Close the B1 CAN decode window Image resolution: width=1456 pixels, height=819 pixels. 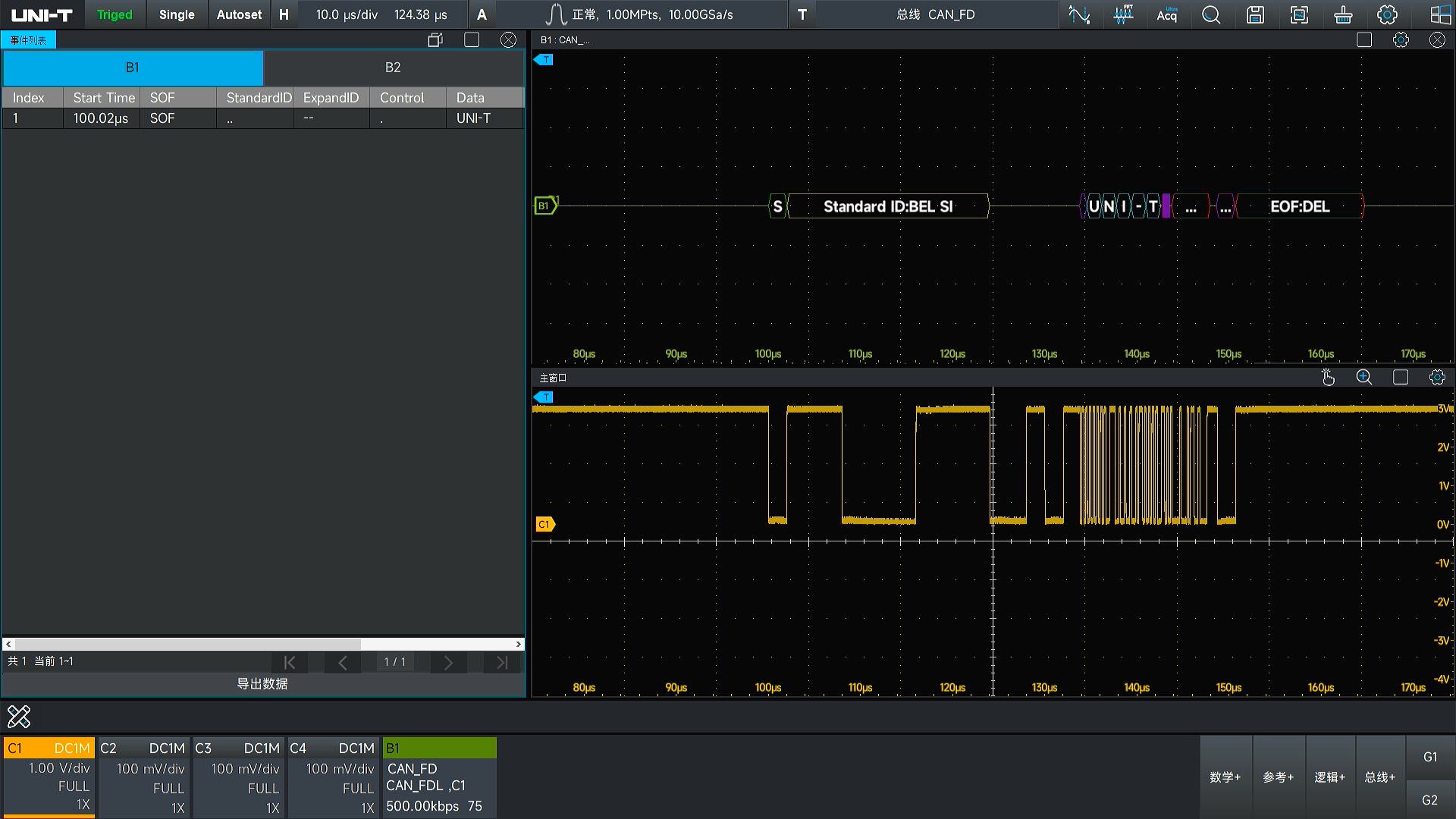pyautogui.click(x=1437, y=40)
